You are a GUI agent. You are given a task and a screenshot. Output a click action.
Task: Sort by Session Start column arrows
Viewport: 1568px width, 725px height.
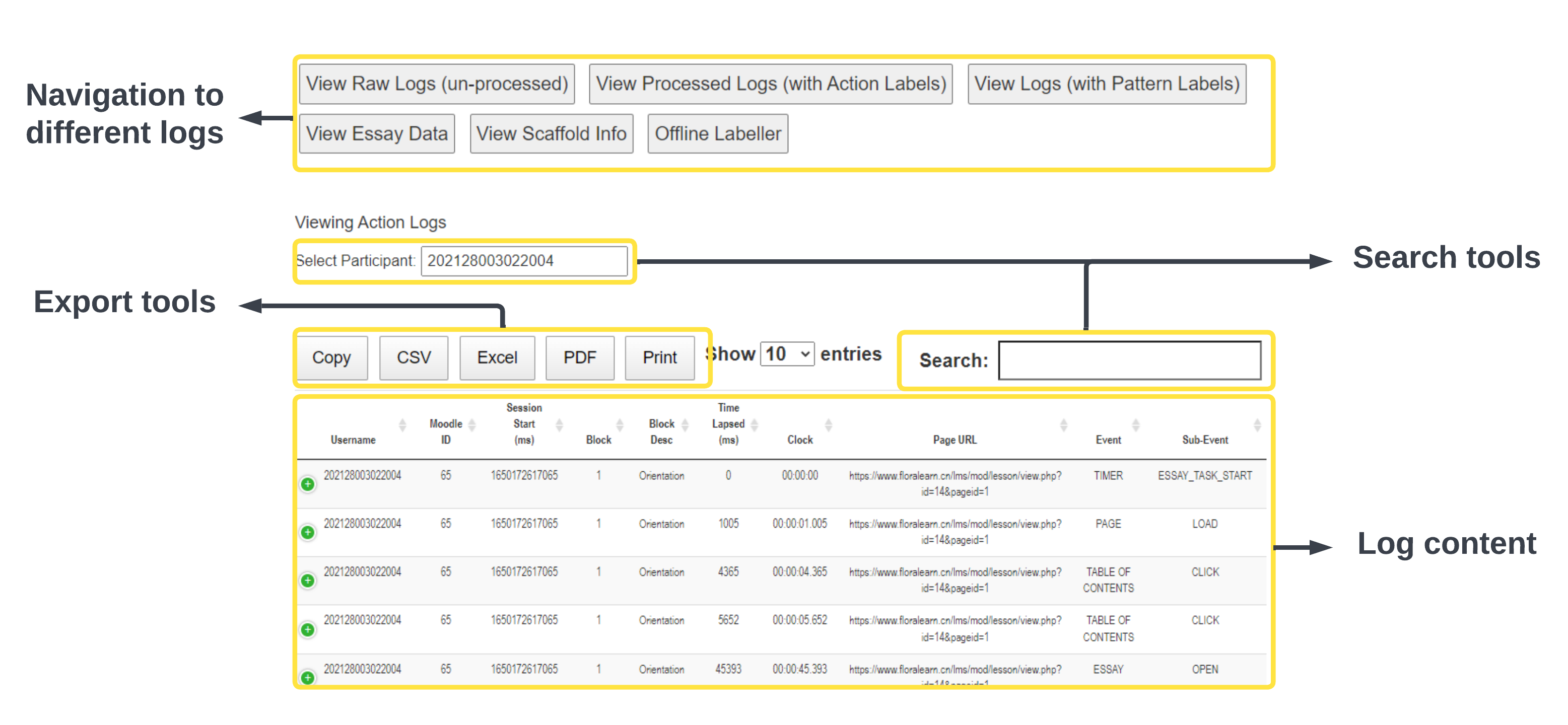point(560,424)
